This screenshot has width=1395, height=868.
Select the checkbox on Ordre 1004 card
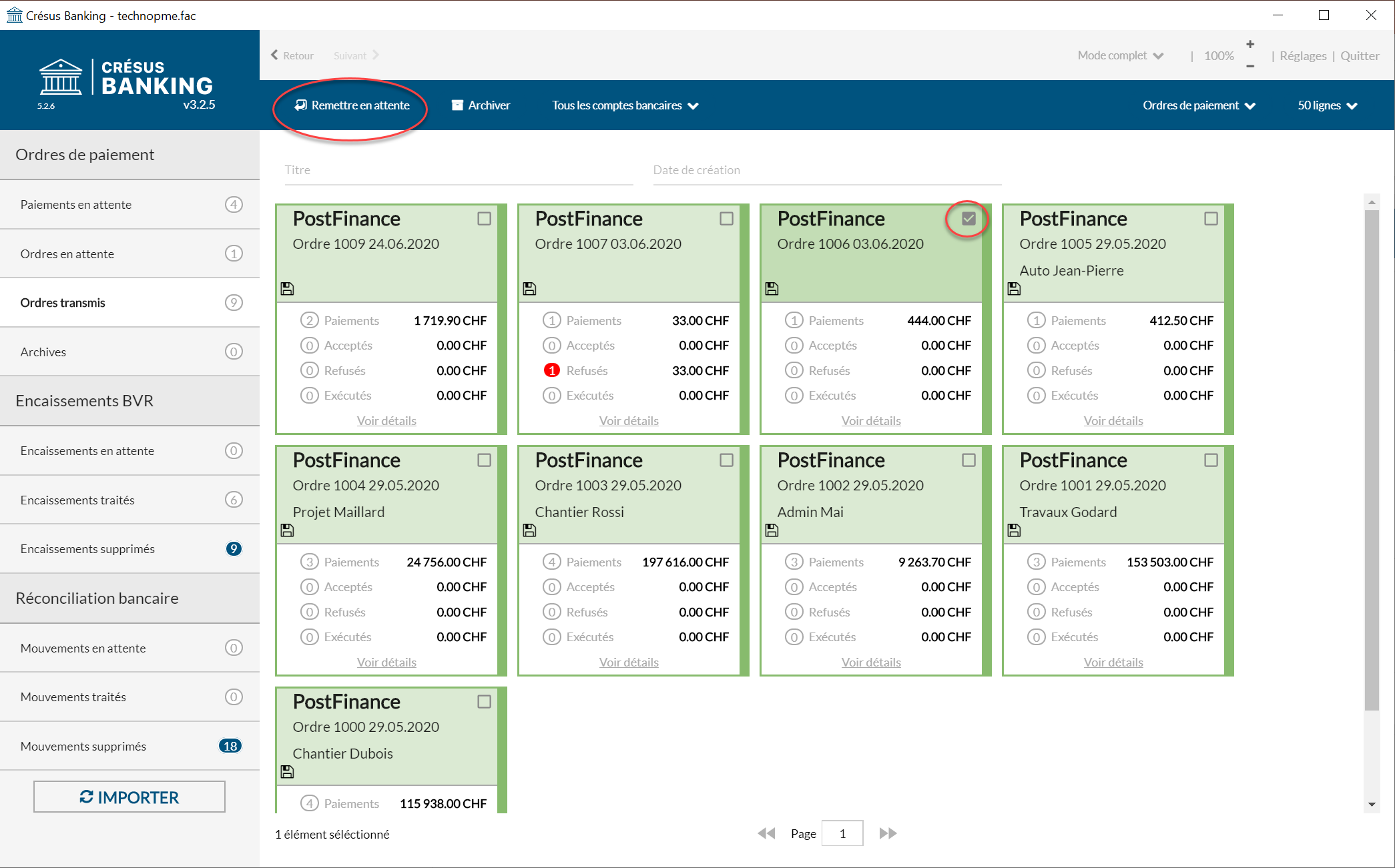pos(485,460)
